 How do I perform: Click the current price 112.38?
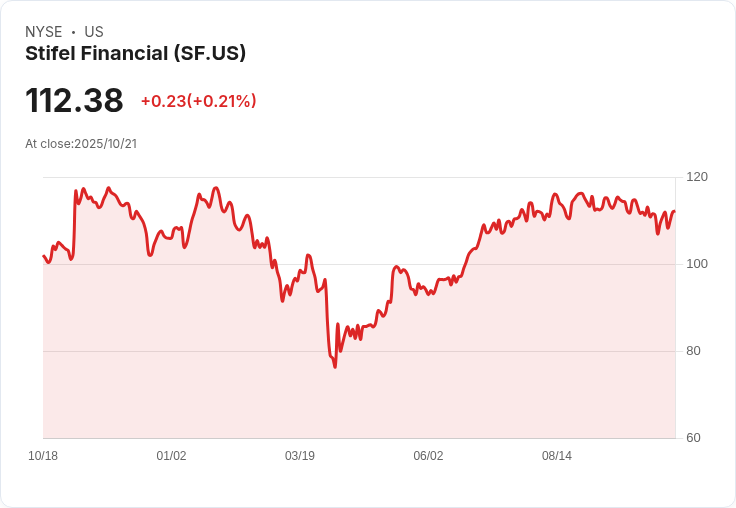(74, 100)
